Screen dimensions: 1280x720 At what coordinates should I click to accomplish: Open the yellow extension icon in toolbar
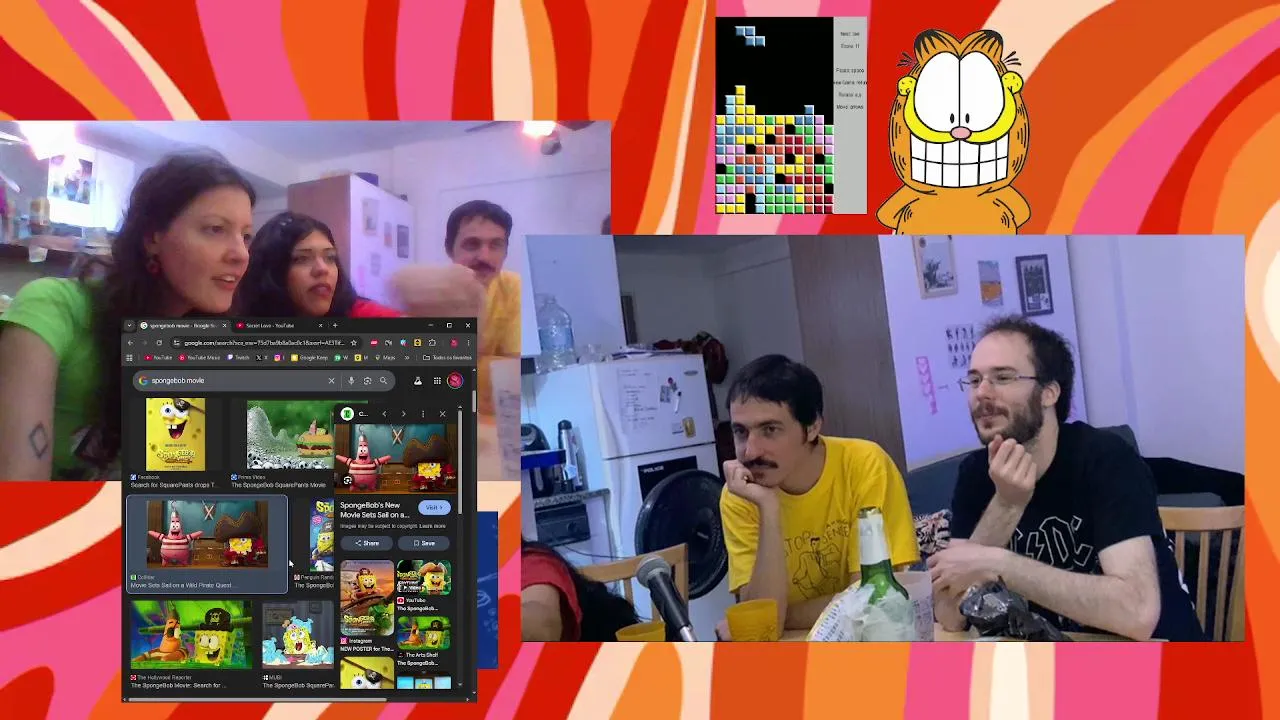pos(417,343)
